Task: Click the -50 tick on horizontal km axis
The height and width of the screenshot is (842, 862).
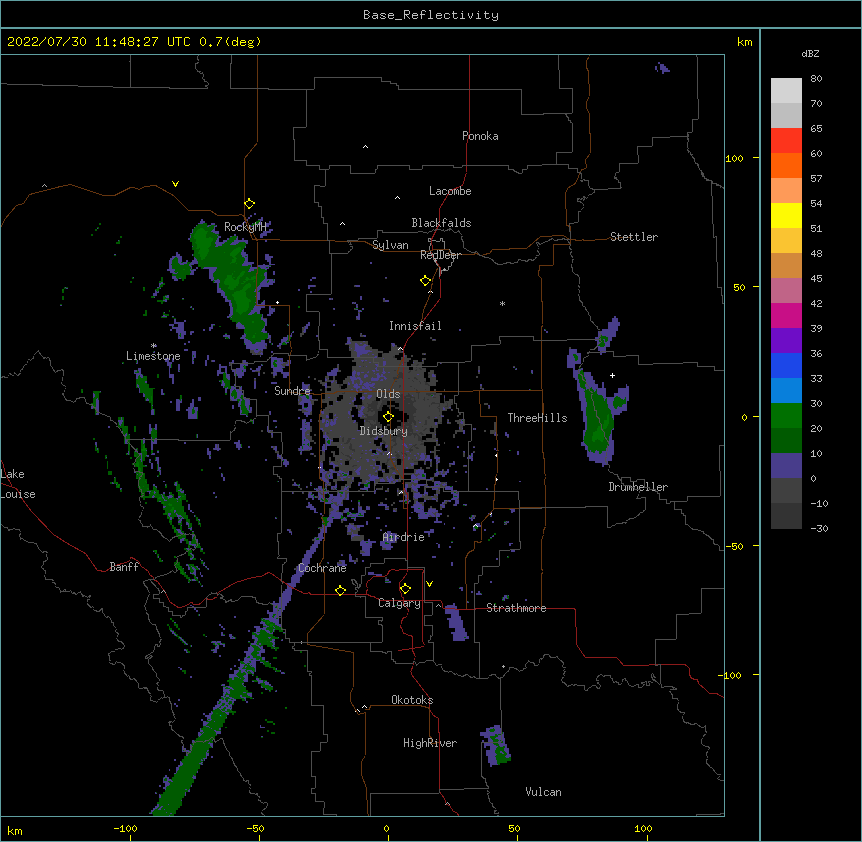Action: coord(255,828)
